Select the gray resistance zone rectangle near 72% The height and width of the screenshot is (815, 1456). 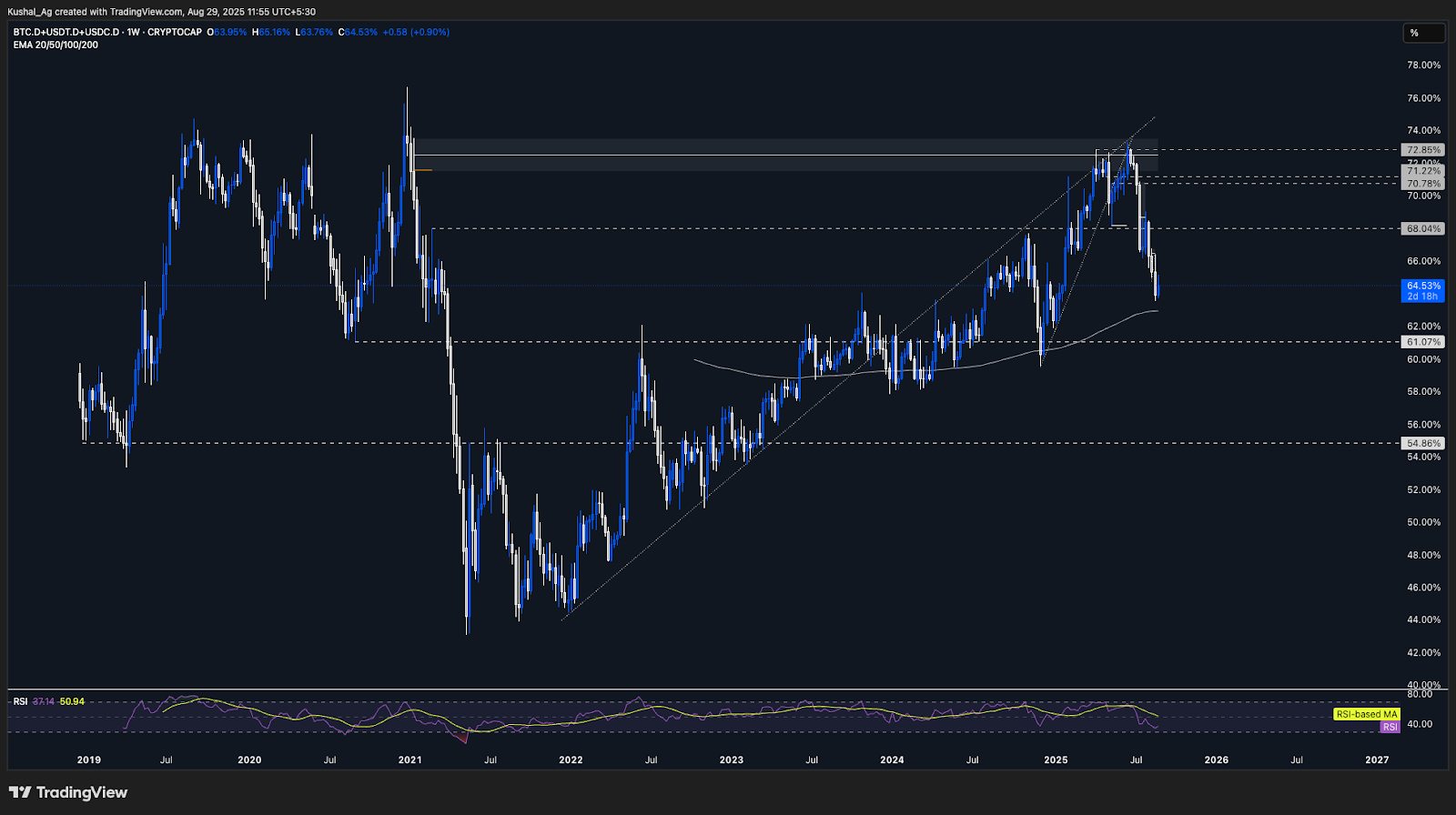(x=785, y=156)
